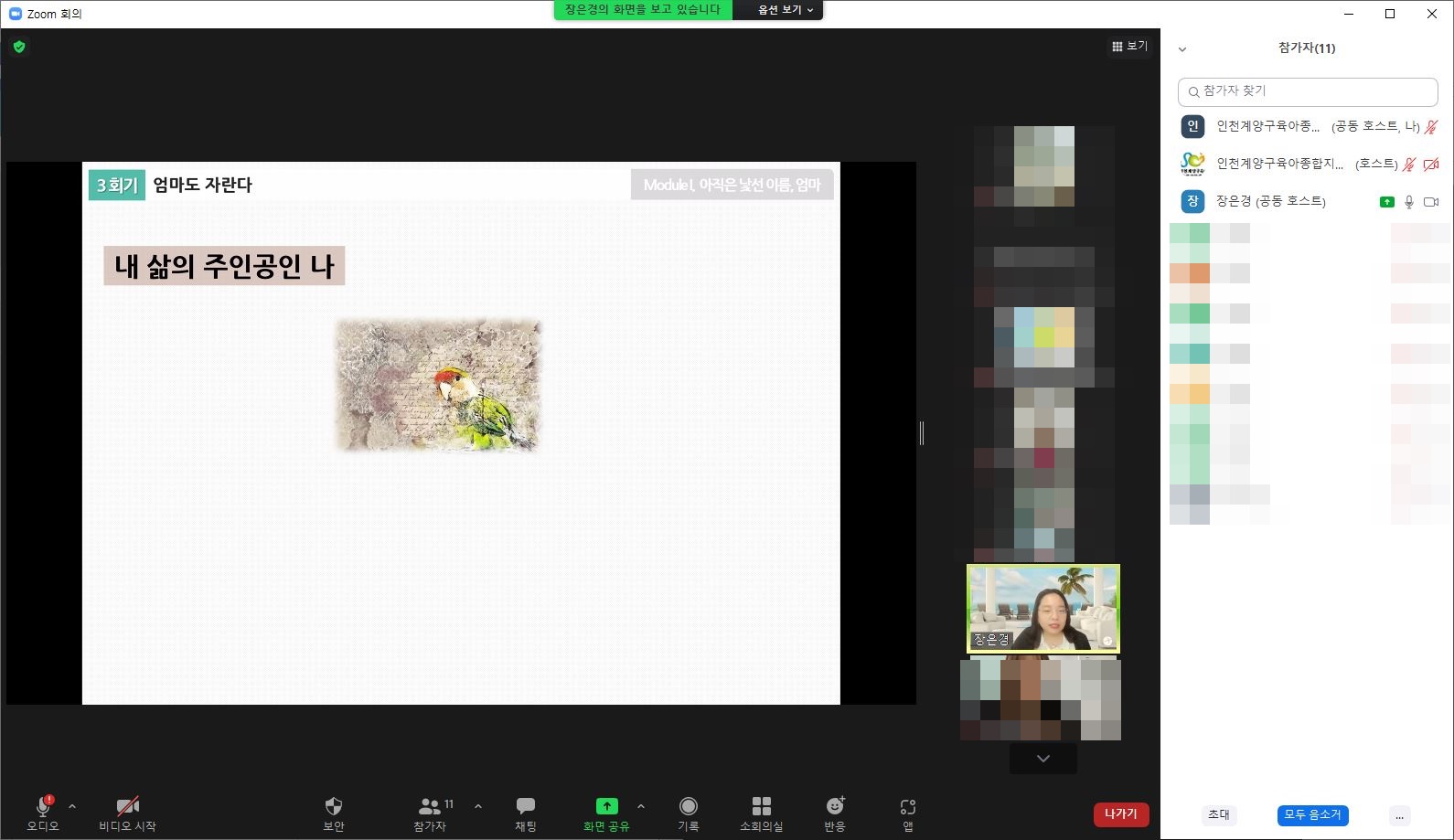The image size is (1454, 840).
Task: Open the Reactions menu
Action: 834,813
